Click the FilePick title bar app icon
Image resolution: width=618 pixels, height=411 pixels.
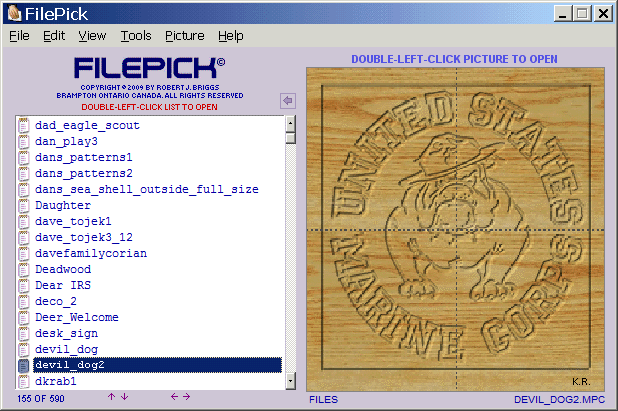14,13
